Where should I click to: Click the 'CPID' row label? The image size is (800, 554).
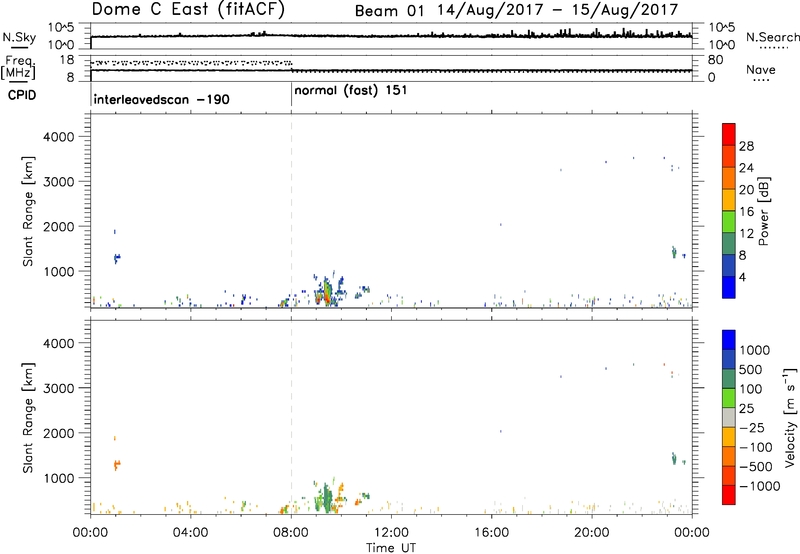tap(22, 95)
